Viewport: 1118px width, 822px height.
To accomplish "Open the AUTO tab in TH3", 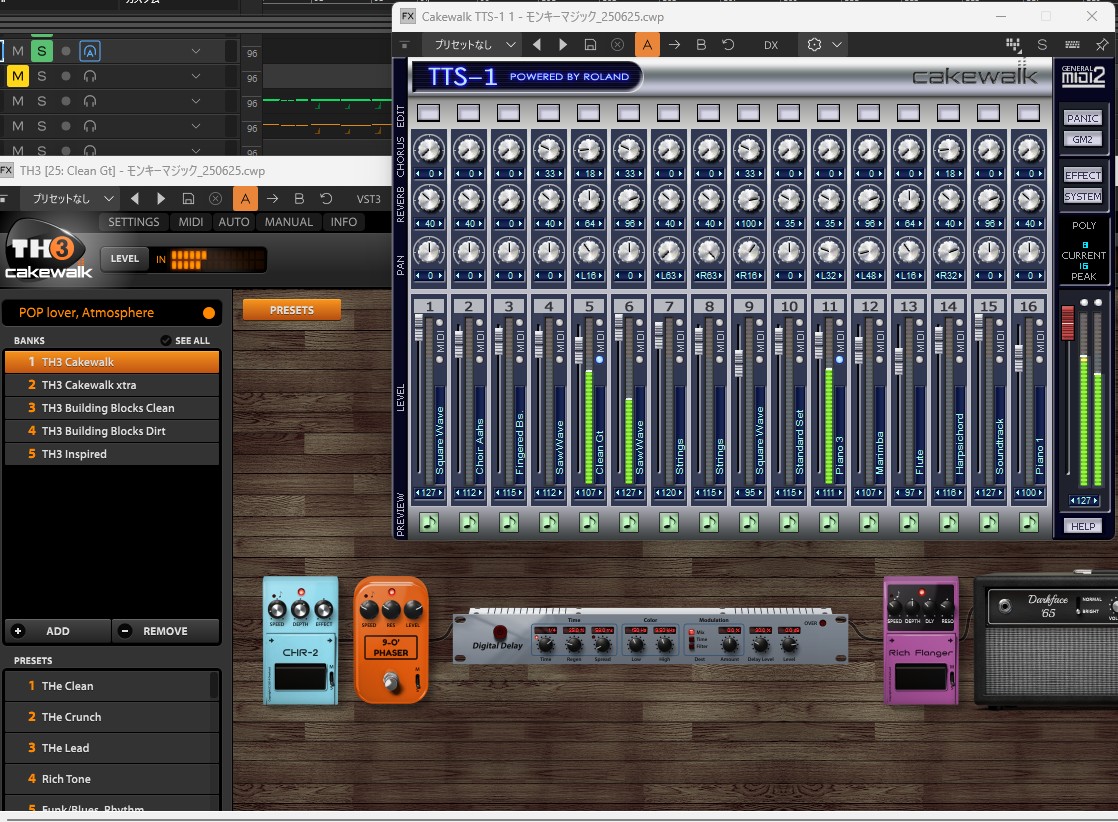I will point(234,222).
